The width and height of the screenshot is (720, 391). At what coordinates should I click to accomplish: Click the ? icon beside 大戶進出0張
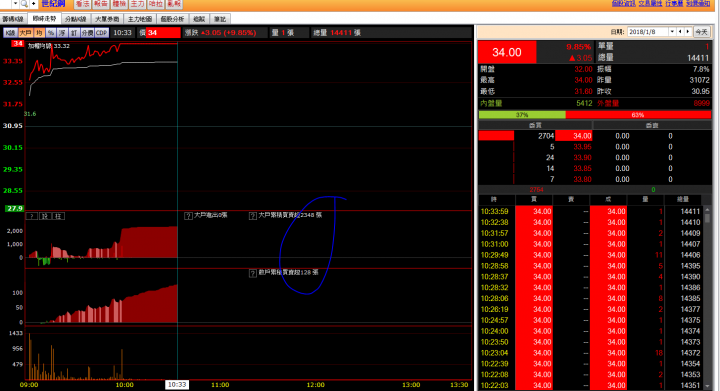[x=188, y=216]
